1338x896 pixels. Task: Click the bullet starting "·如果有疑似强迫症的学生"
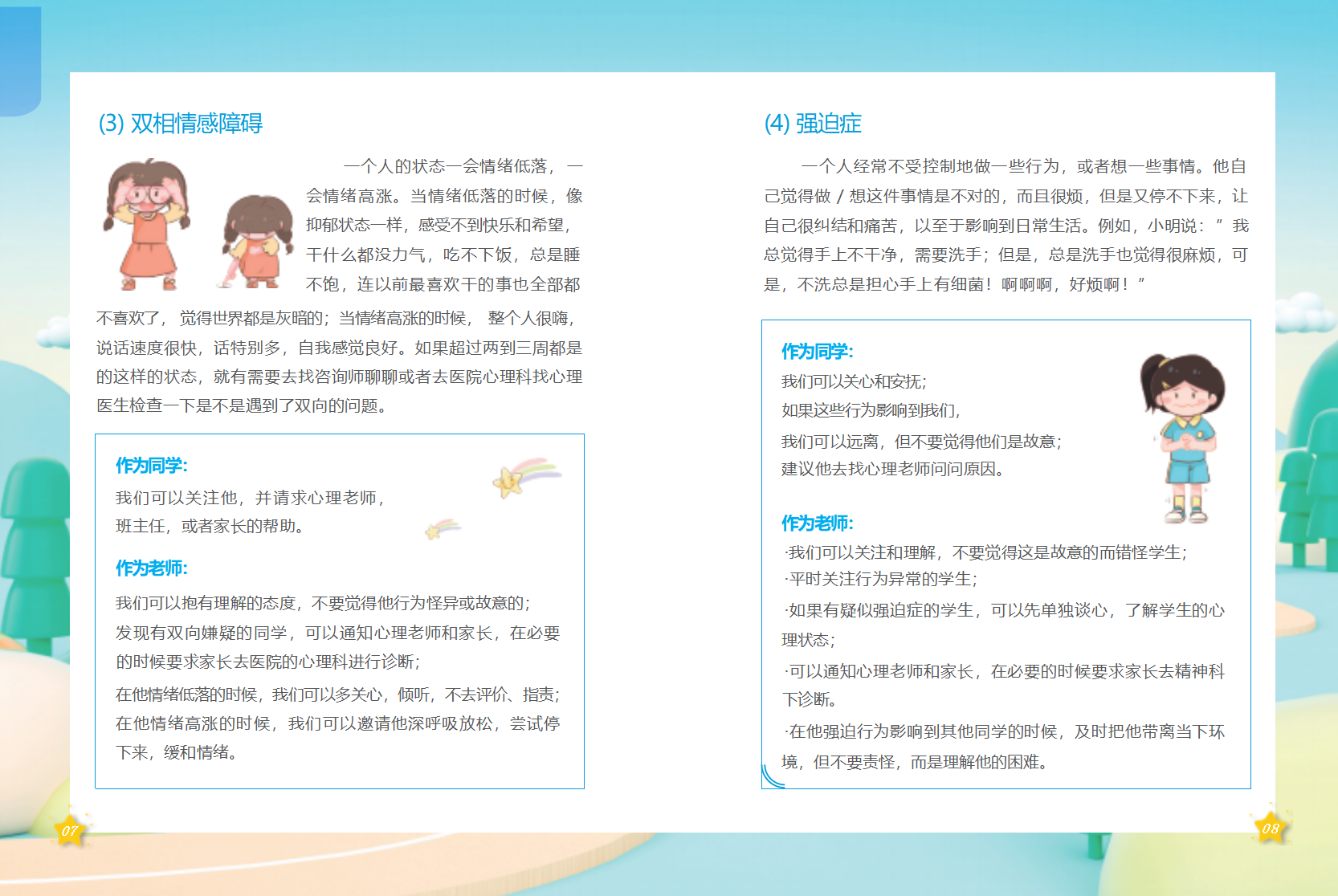pos(1005,611)
